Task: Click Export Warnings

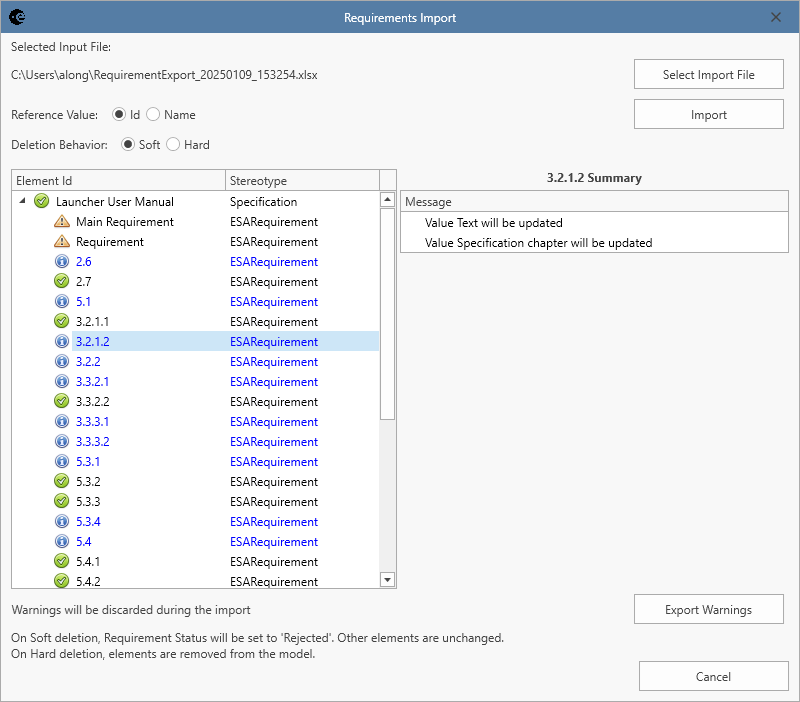Action: pyautogui.click(x=708, y=608)
